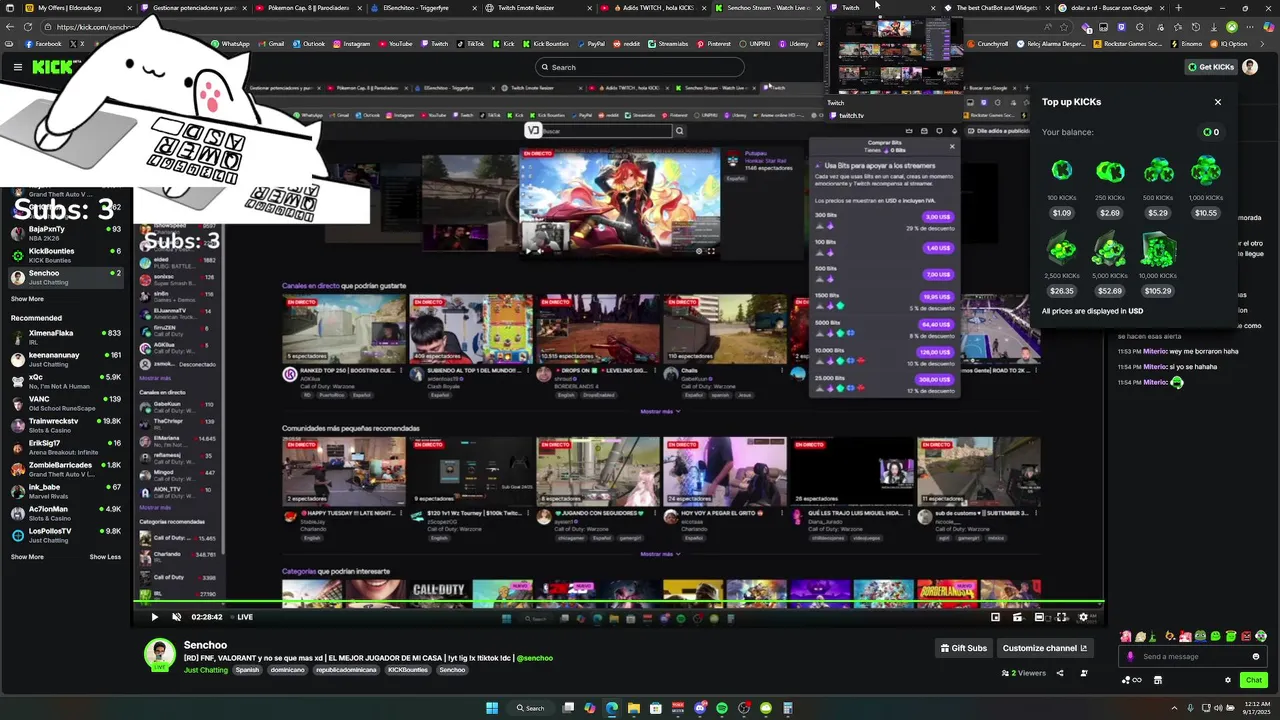
Task: Click the Spanish tag
Action: tap(247, 670)
